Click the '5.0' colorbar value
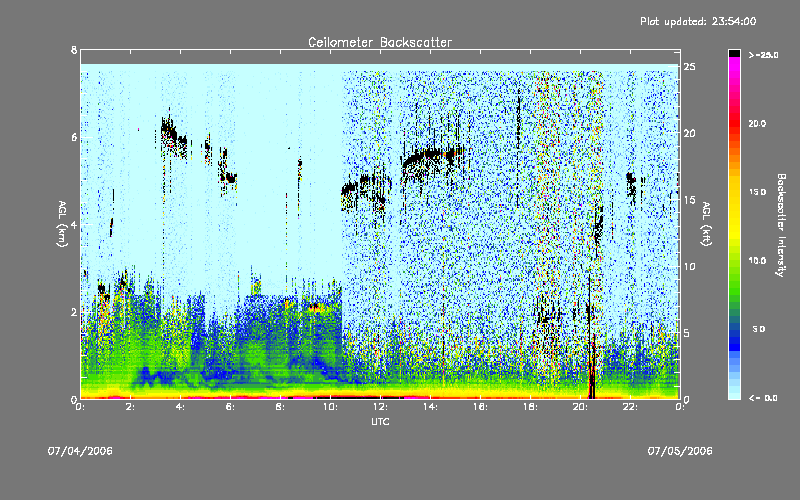Viewport: 800px width, 500px height. (759, 329)
